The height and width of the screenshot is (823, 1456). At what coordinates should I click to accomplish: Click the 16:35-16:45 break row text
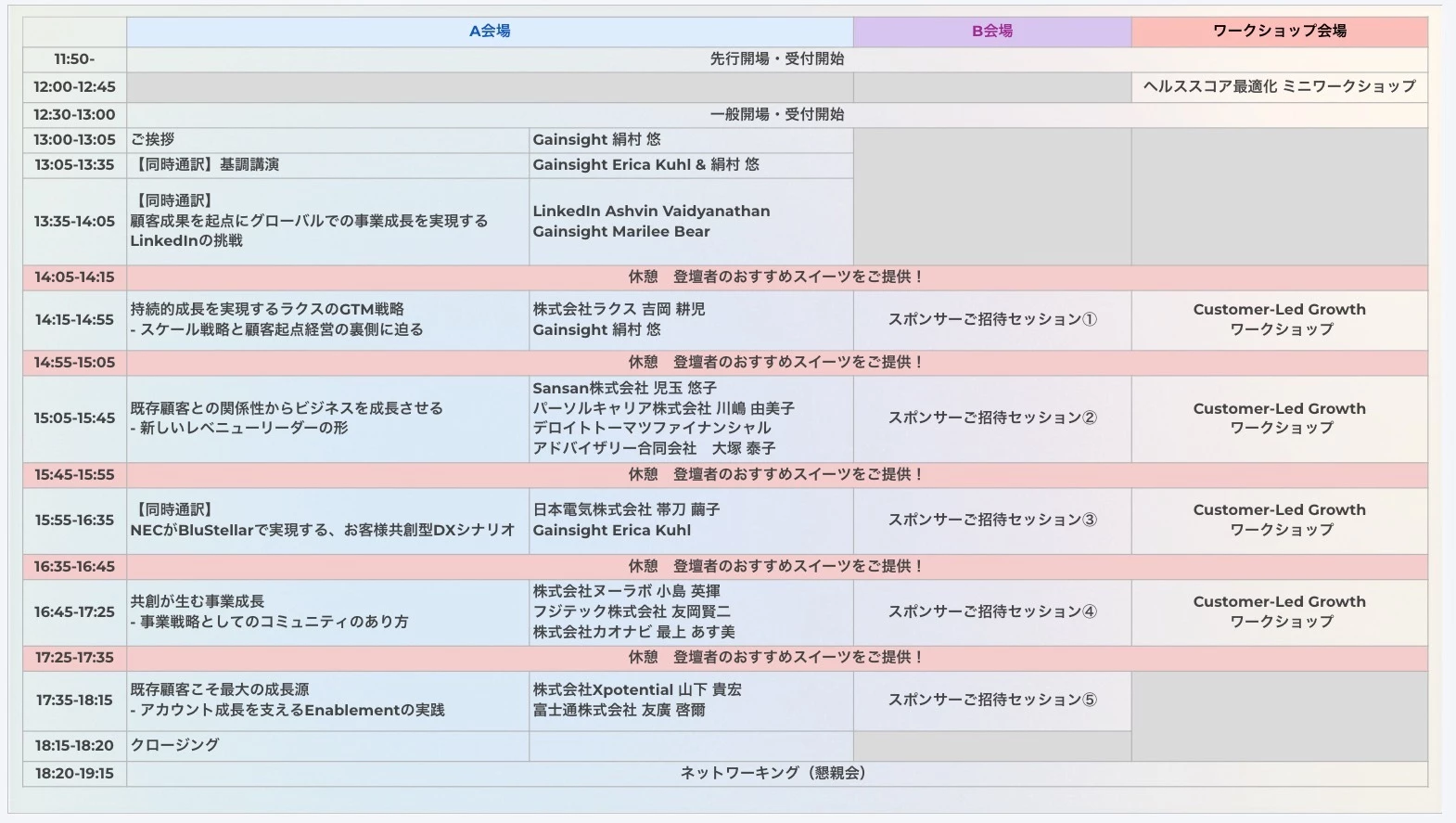777,567
